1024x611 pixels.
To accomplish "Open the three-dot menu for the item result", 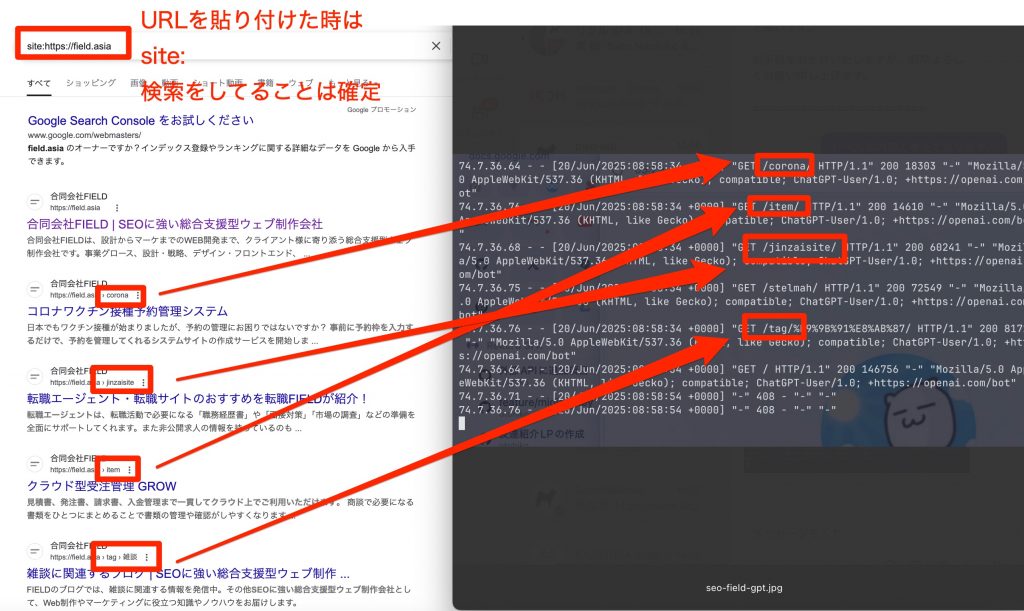I will click(130, 469).
